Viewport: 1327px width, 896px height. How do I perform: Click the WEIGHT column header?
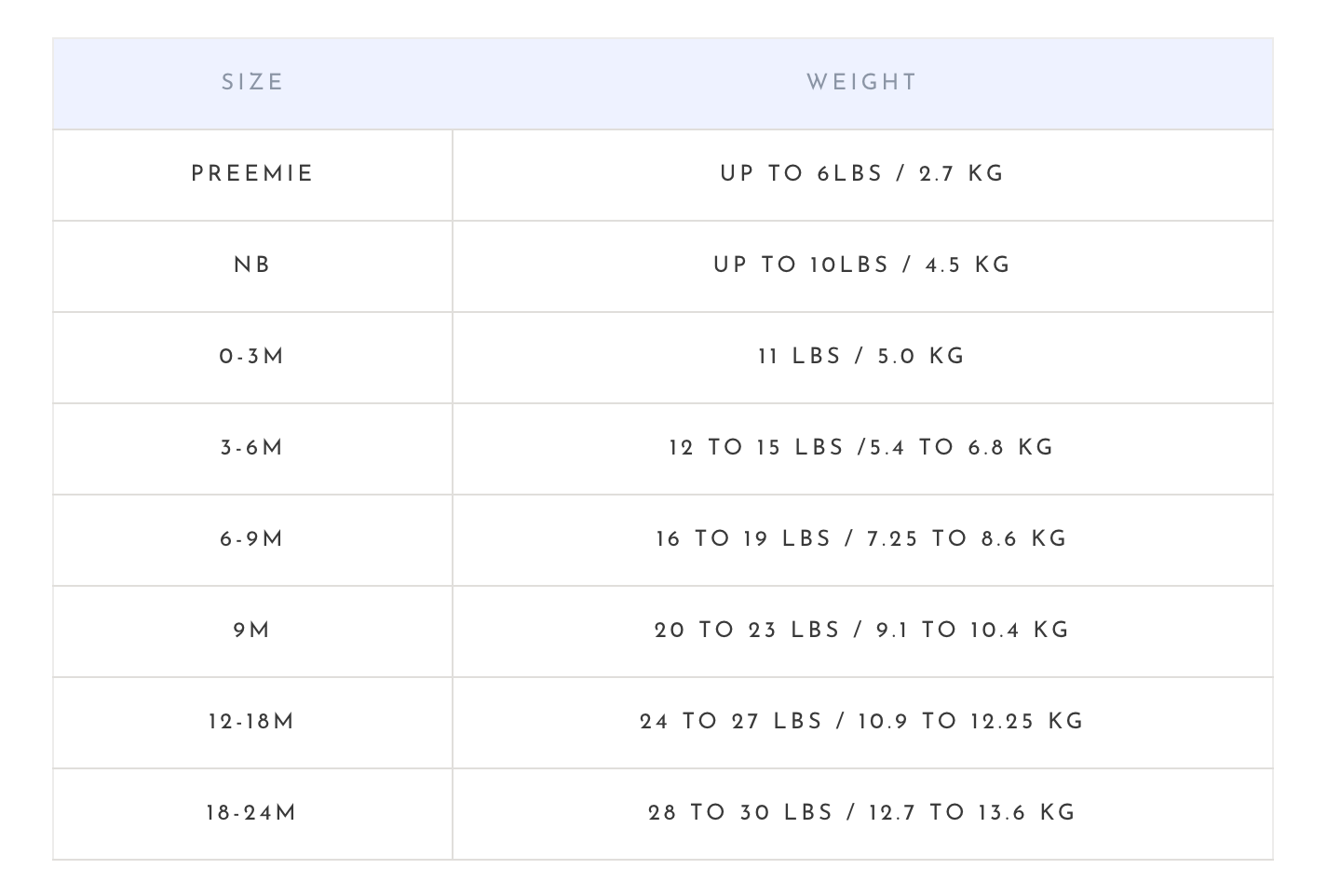coord(862,83)
